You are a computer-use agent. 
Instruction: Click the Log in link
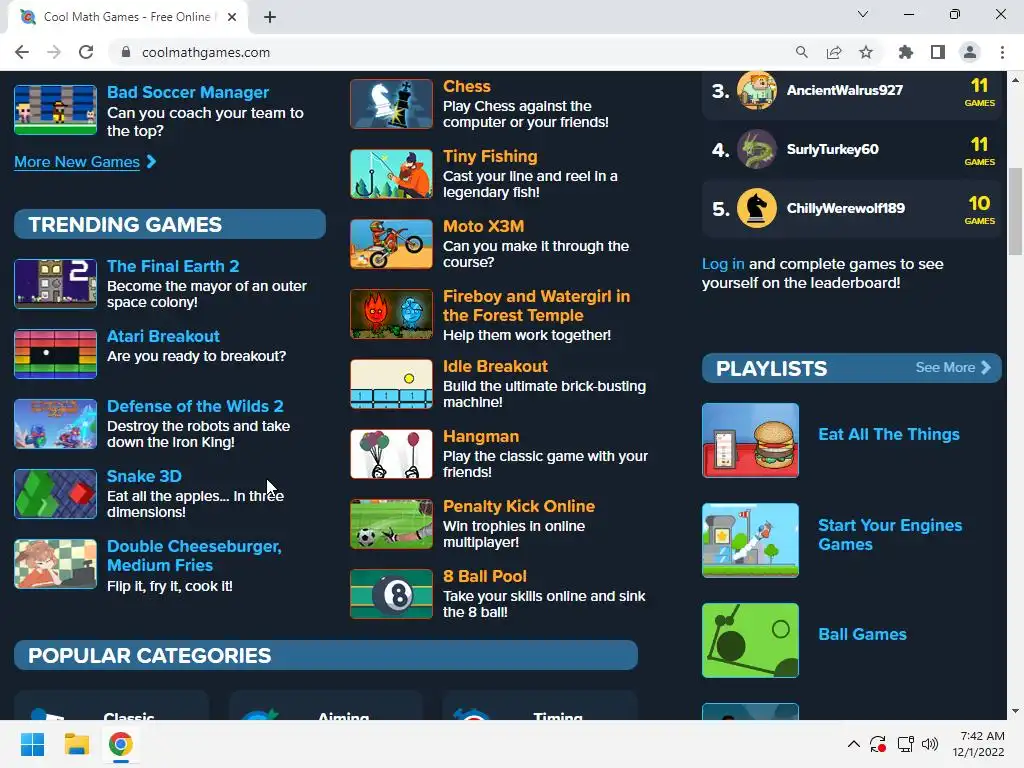pos(723,264)
